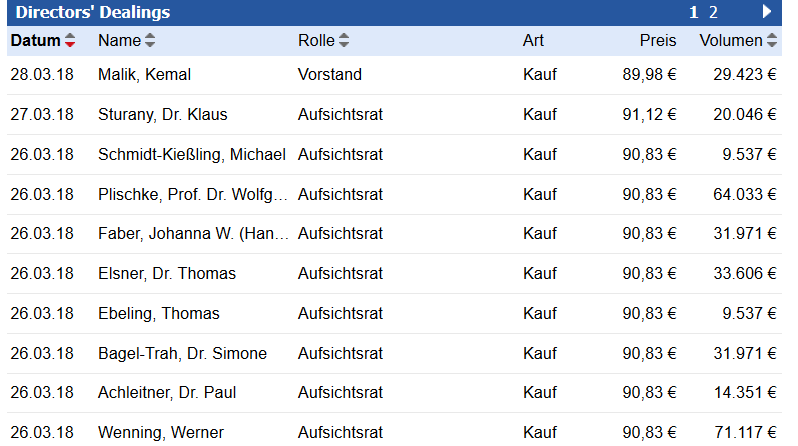
Task: Select the Wenning, Werner row
Action: coord(160,433)
